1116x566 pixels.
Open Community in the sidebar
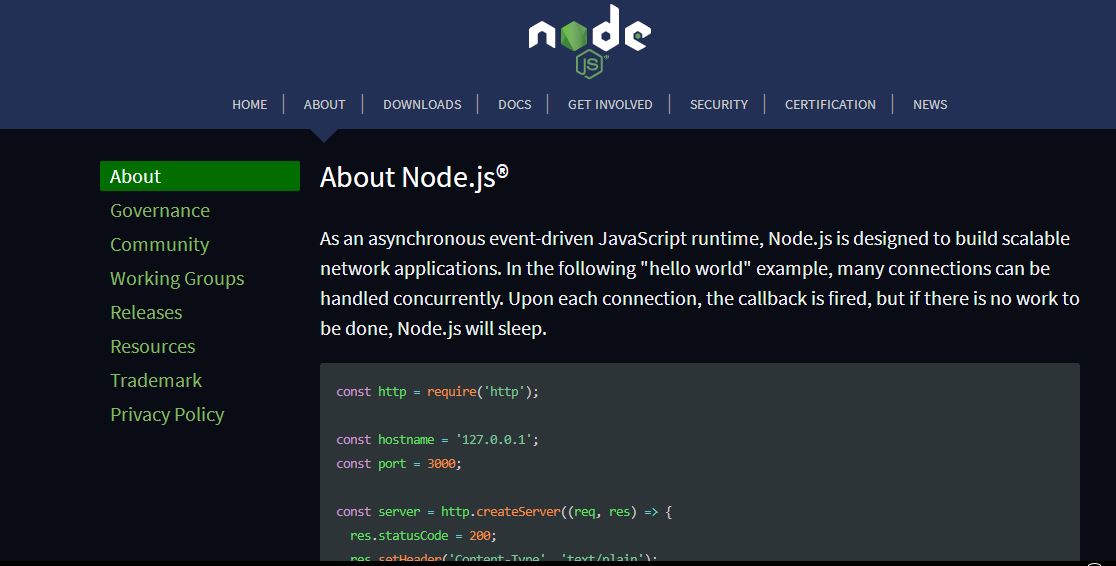click(159, 245)
